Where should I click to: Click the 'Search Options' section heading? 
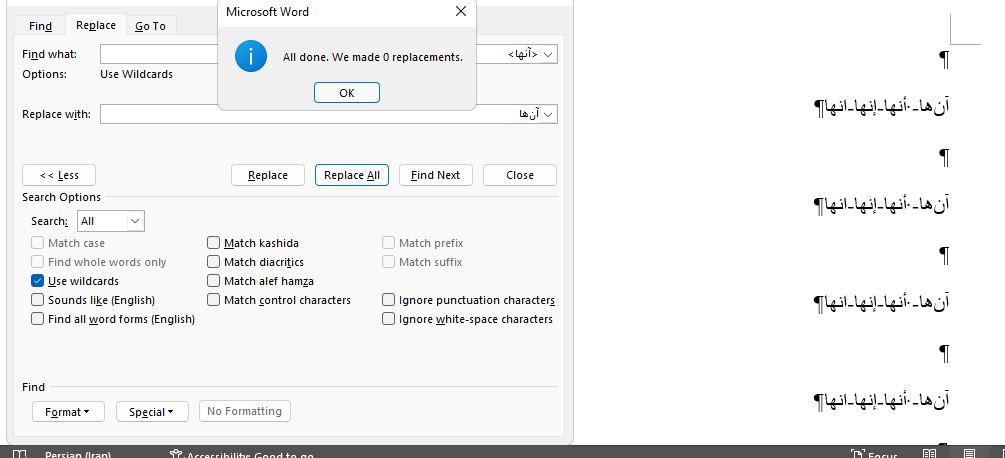(62, 197)
